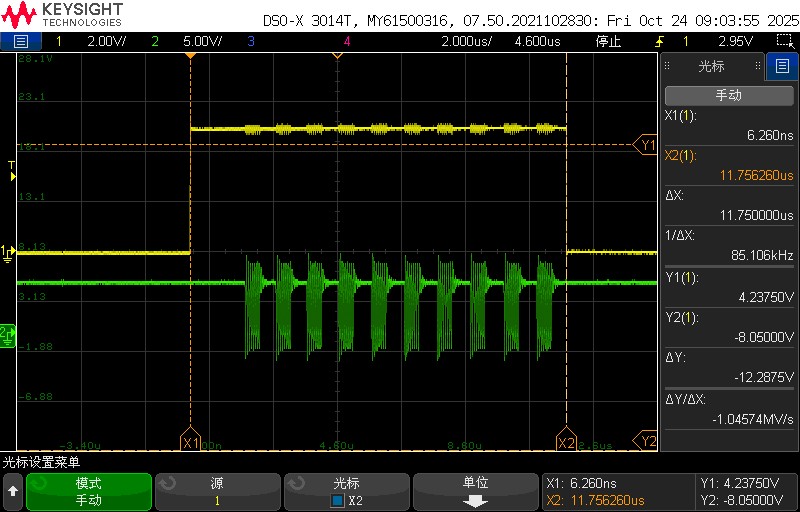Click the 光标 sidebar header tab

click(711, 67)
